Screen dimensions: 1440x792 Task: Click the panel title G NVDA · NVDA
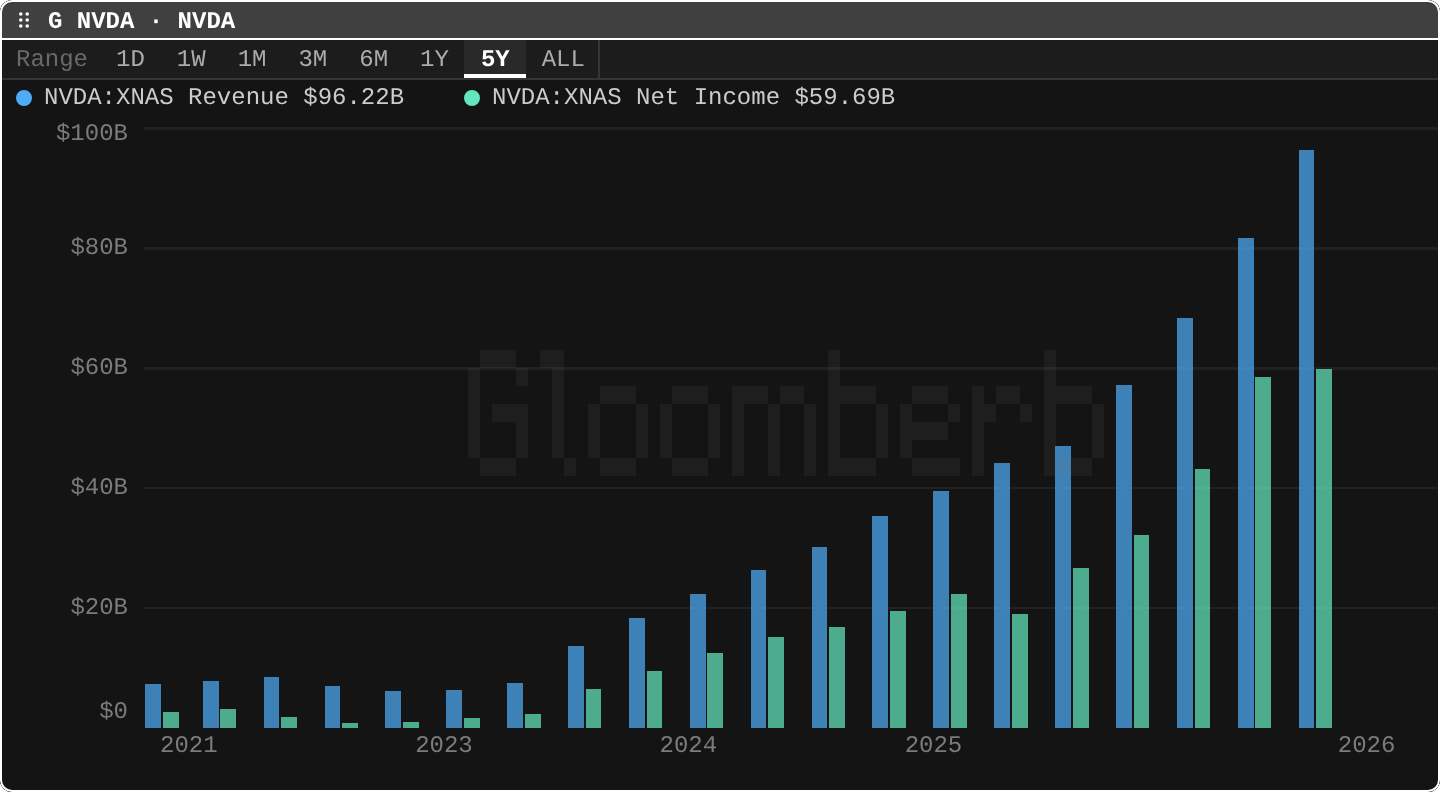pyautogui.click(x=141, y=21)
